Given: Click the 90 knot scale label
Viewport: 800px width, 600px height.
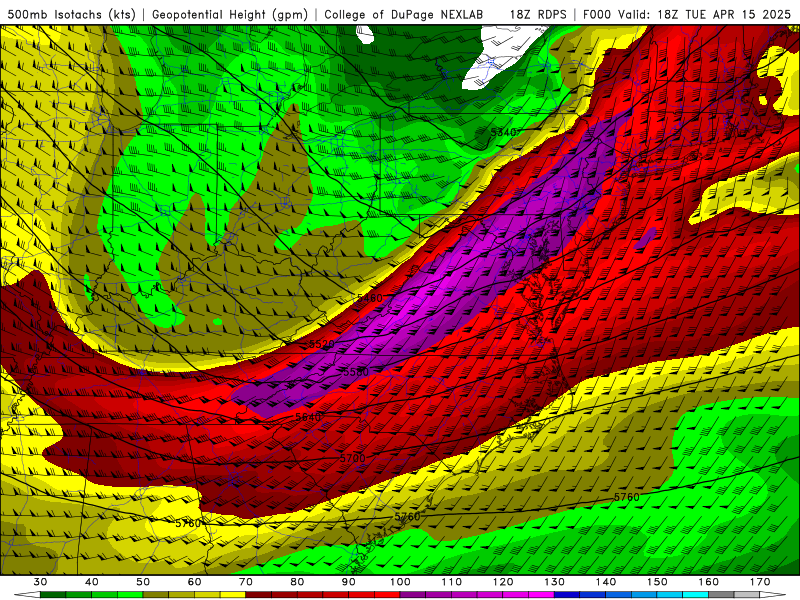Looking at the screenshot, I should pyautogui.click(x=349, y=582).
